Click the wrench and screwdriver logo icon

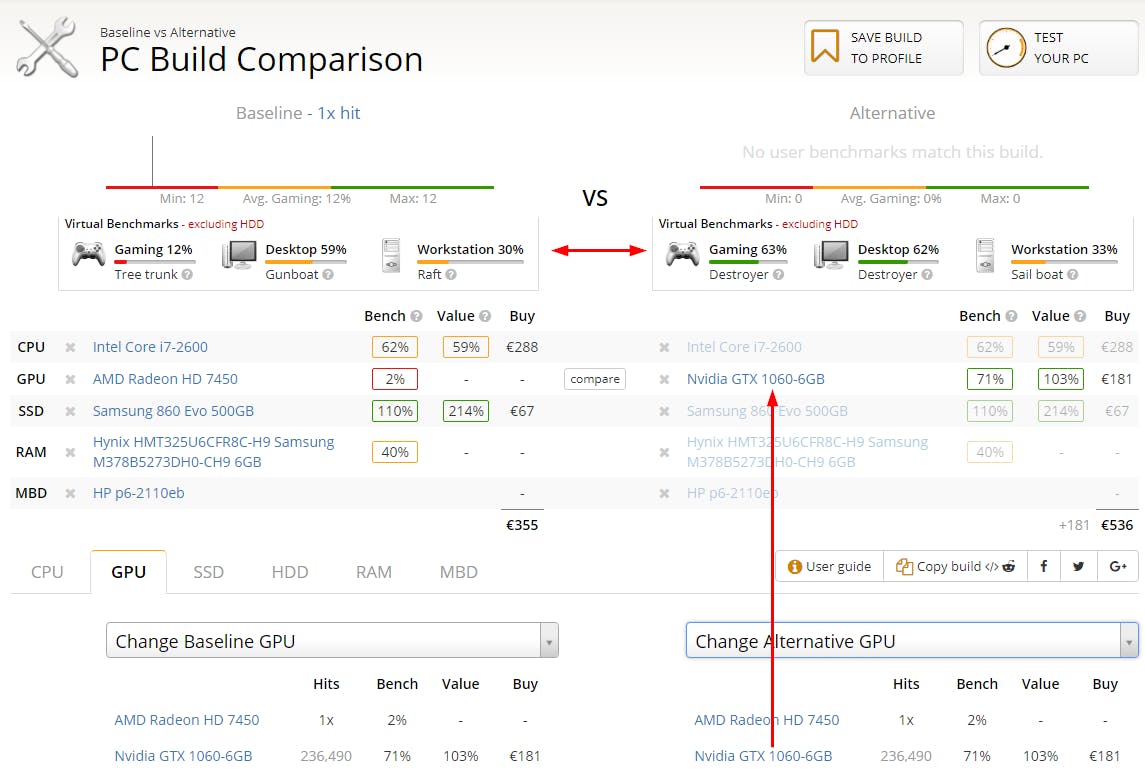pos(48,48)
